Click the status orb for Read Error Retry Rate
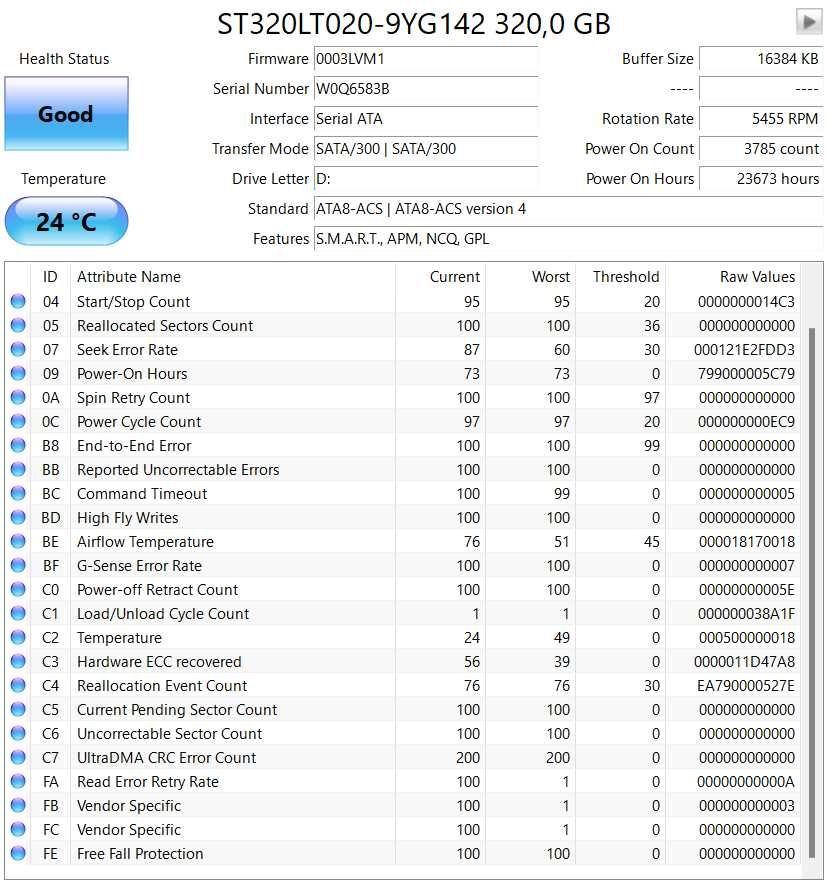This screenshot has height=882, width=828. pyautogui.click(x=18, y=781)
